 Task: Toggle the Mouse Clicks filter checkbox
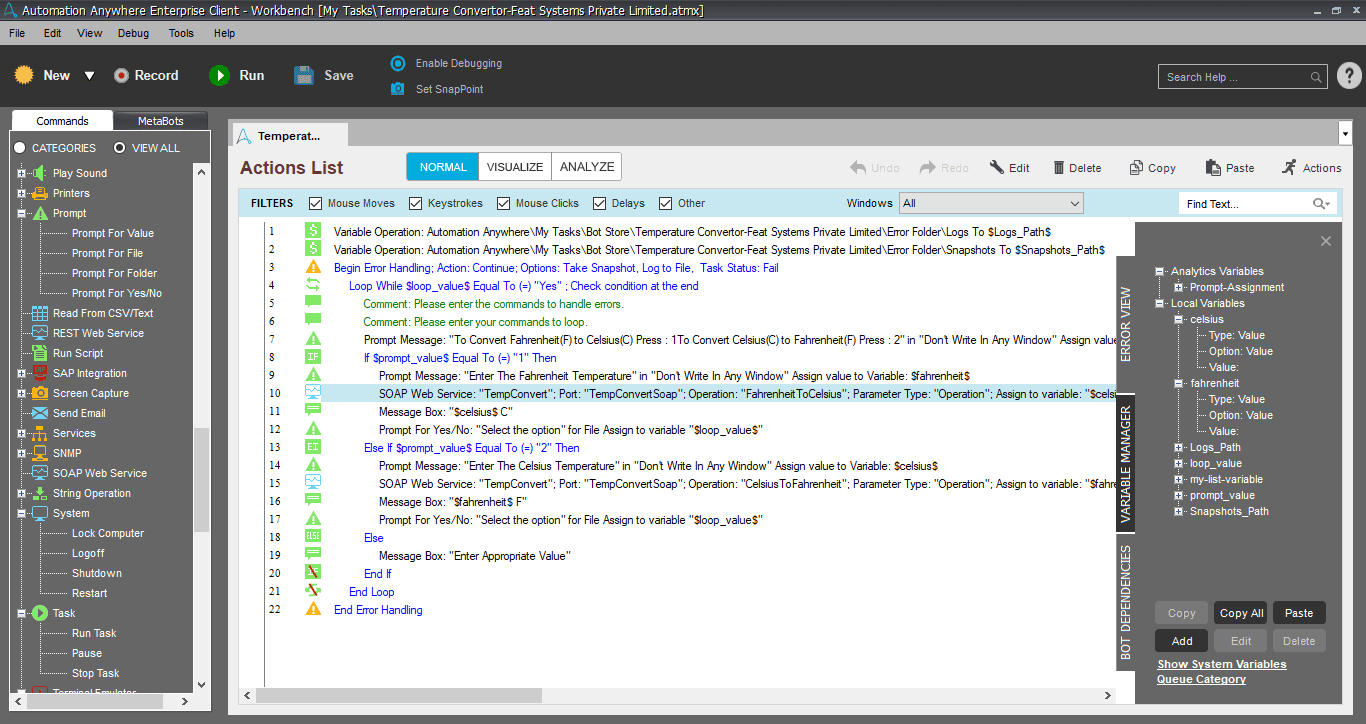click(504, 203)
